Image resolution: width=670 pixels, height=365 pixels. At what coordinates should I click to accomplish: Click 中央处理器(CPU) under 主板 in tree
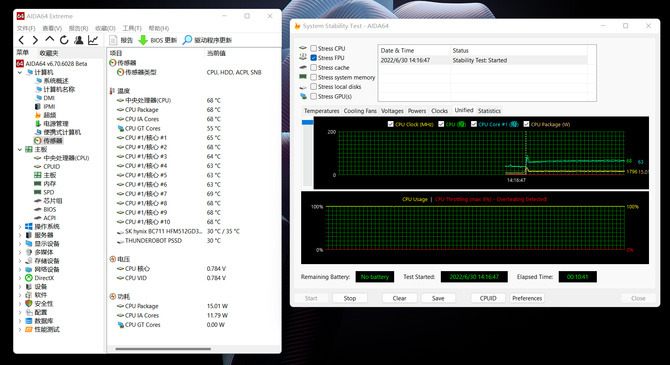(x=62, y=158)
